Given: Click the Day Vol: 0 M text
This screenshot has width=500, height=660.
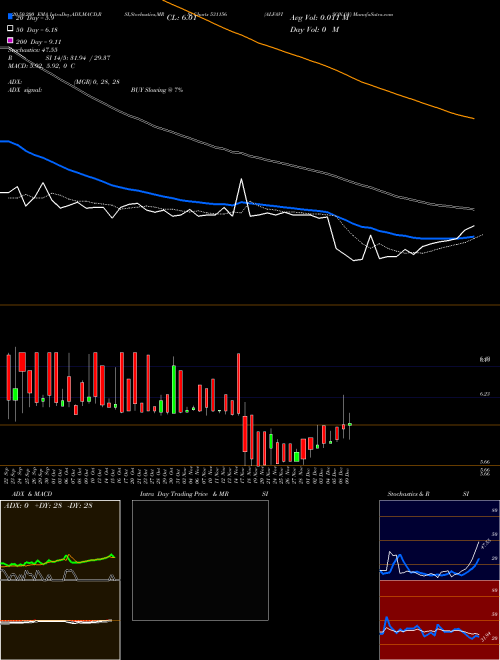Looking at the screenshot, I should (x=314, y=29).
